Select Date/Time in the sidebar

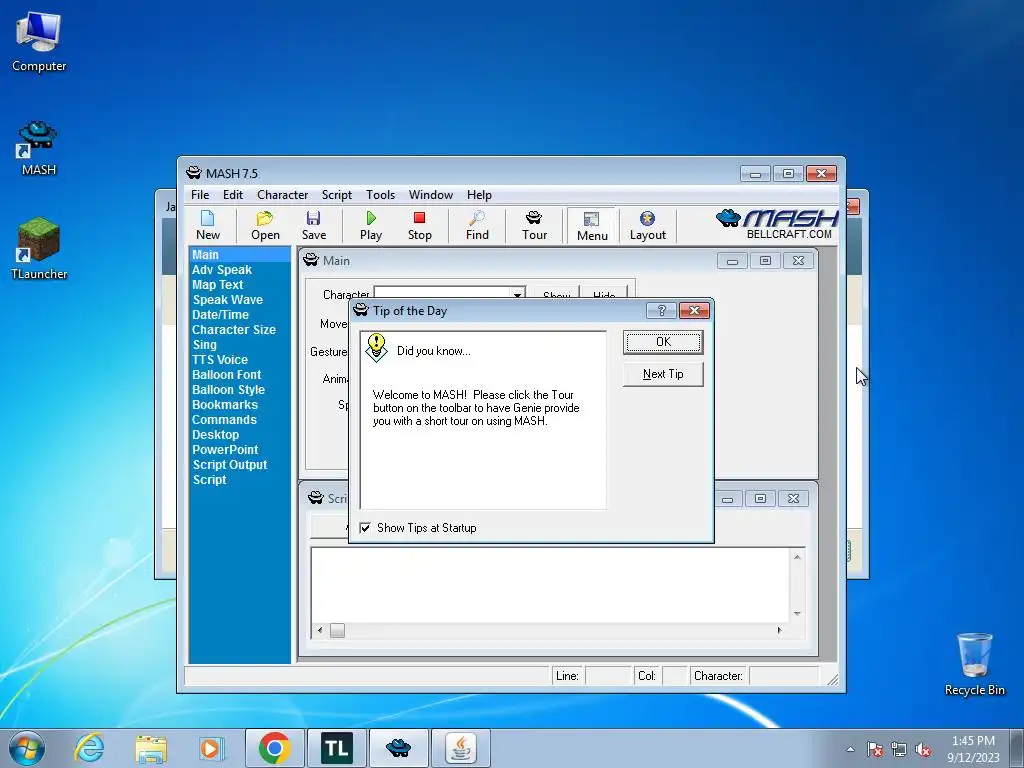pos(220,315)
